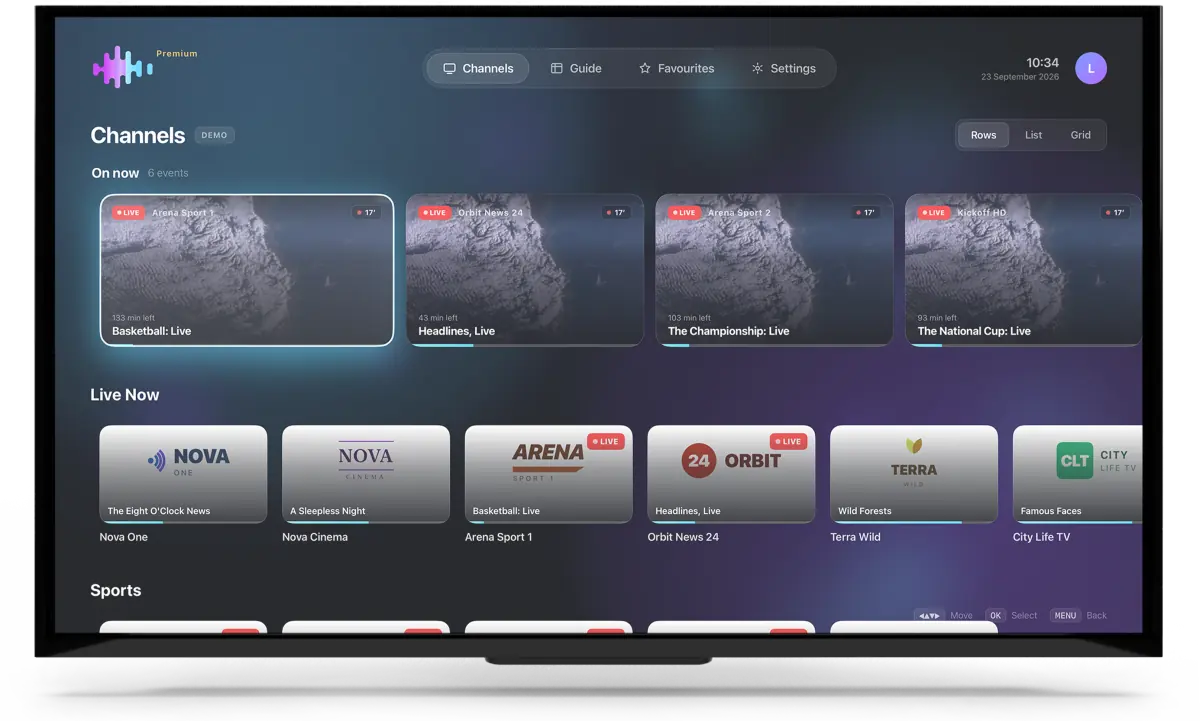Open the Basketball: Live event card
1200x721 pixels.
[x=247, y=270]
